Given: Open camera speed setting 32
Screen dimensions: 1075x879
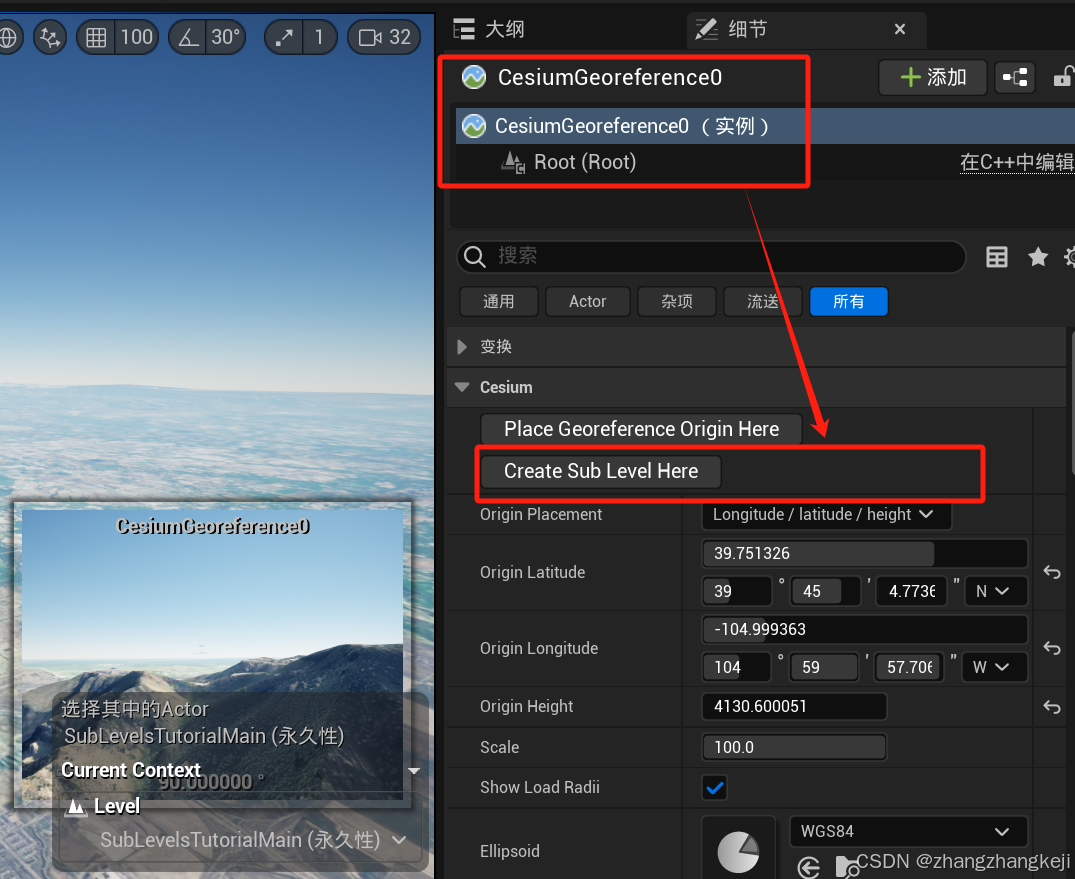Looking at the screenshot, I should pyautogui.click(x=385, y=37).
